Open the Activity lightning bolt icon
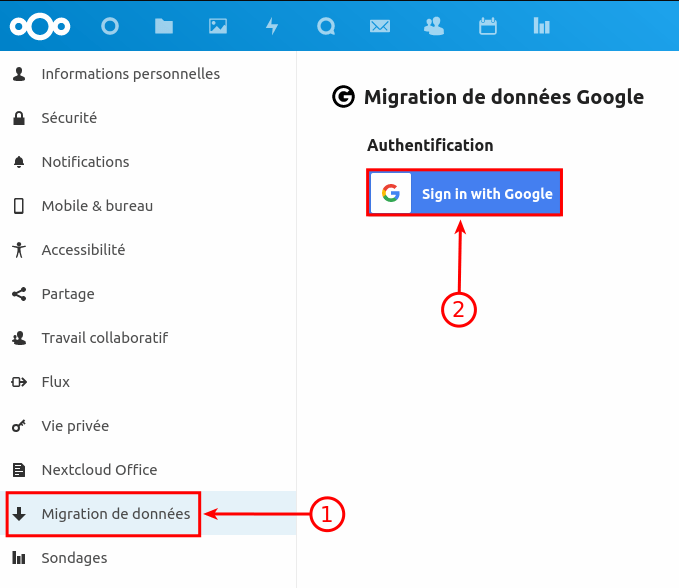 (272, 26)
